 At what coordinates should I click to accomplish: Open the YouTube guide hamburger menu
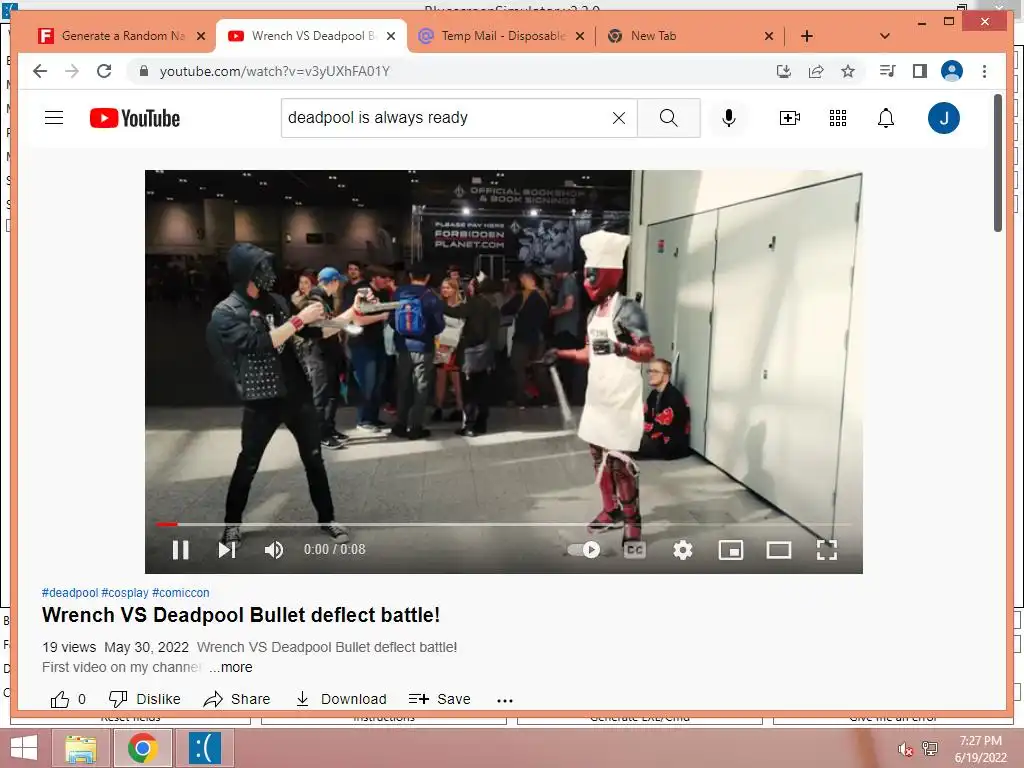pyautogui.click(x=54, y=118)
